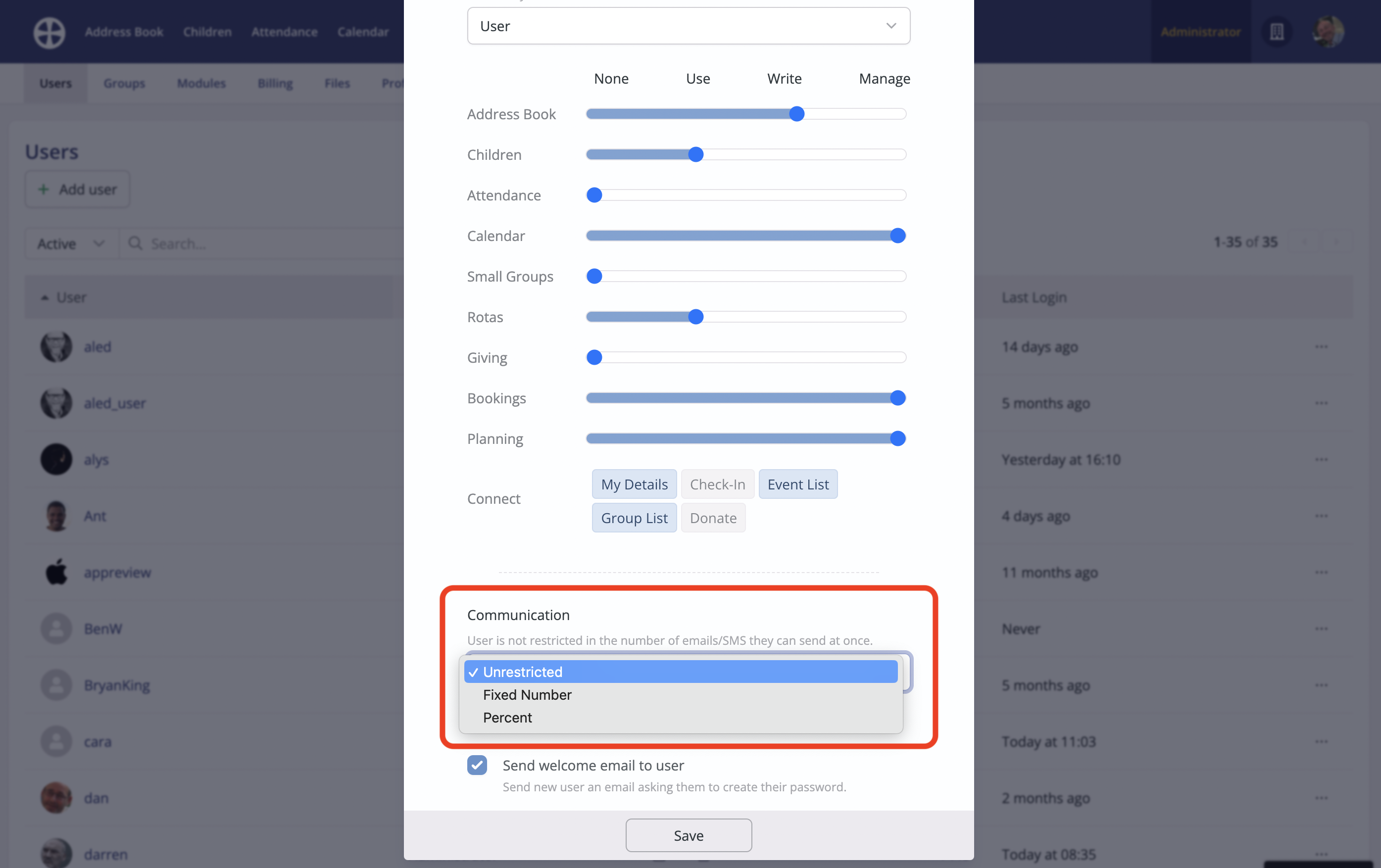
Task: Switch to the Modules tab
Action: click(201, 83)
